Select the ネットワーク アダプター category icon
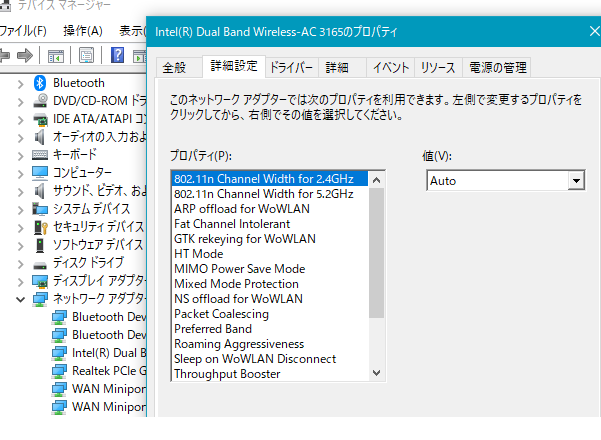Screen dimensions: 601x440 (x=40, y=299)
